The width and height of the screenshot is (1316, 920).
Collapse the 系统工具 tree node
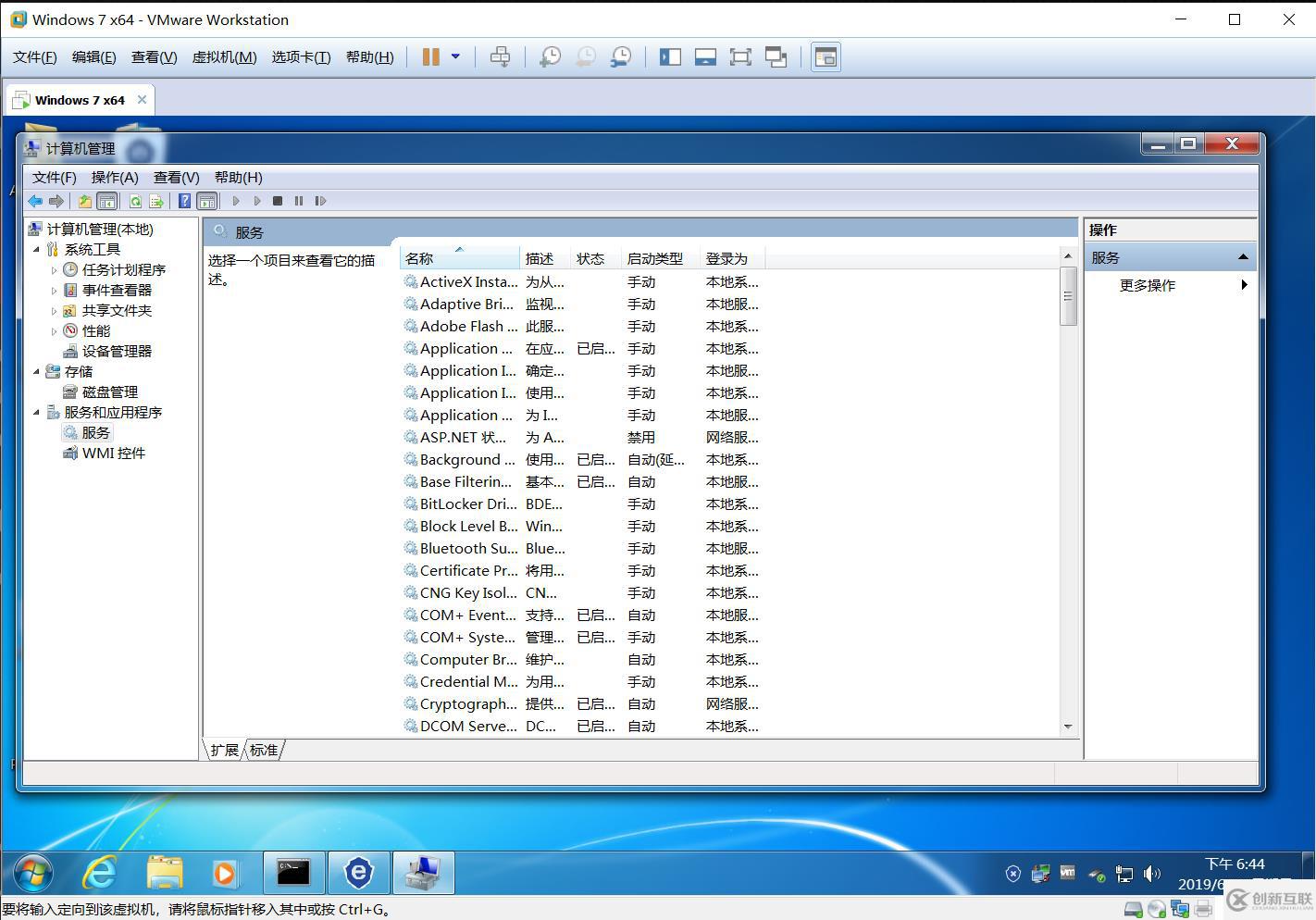click(37, 250)
